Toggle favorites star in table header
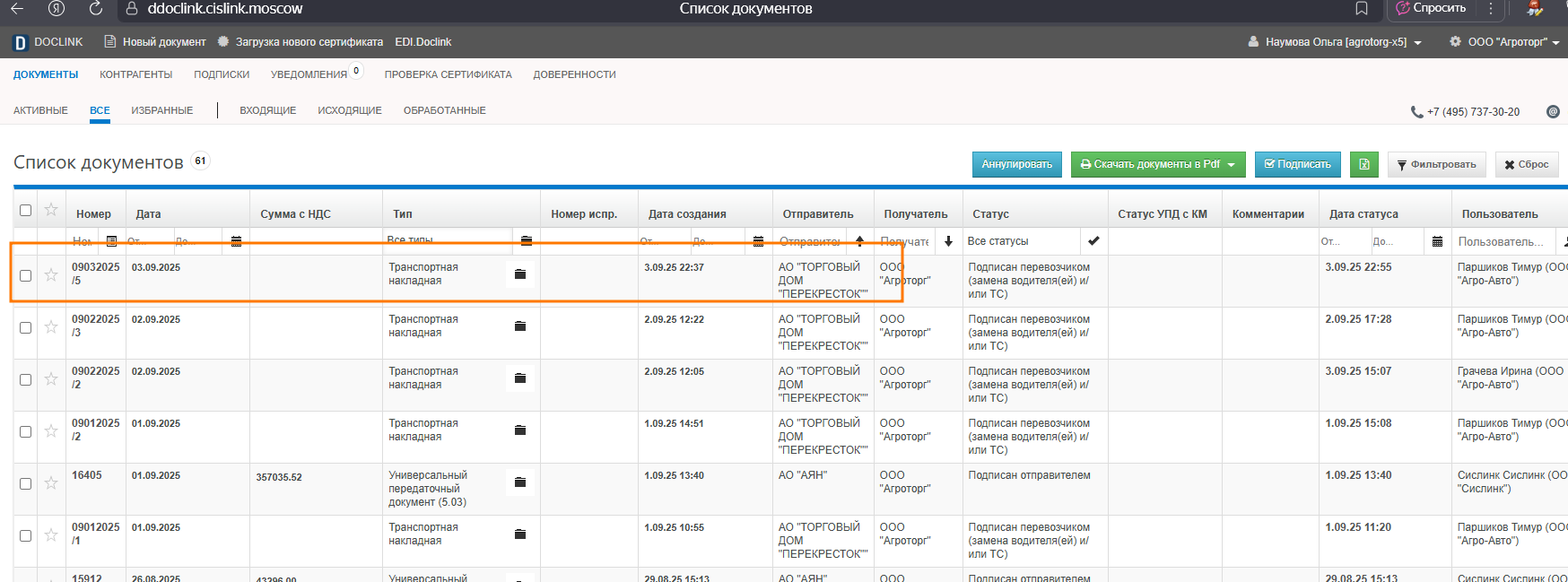The image size is (1568, 582). click(x=51, y=209)
